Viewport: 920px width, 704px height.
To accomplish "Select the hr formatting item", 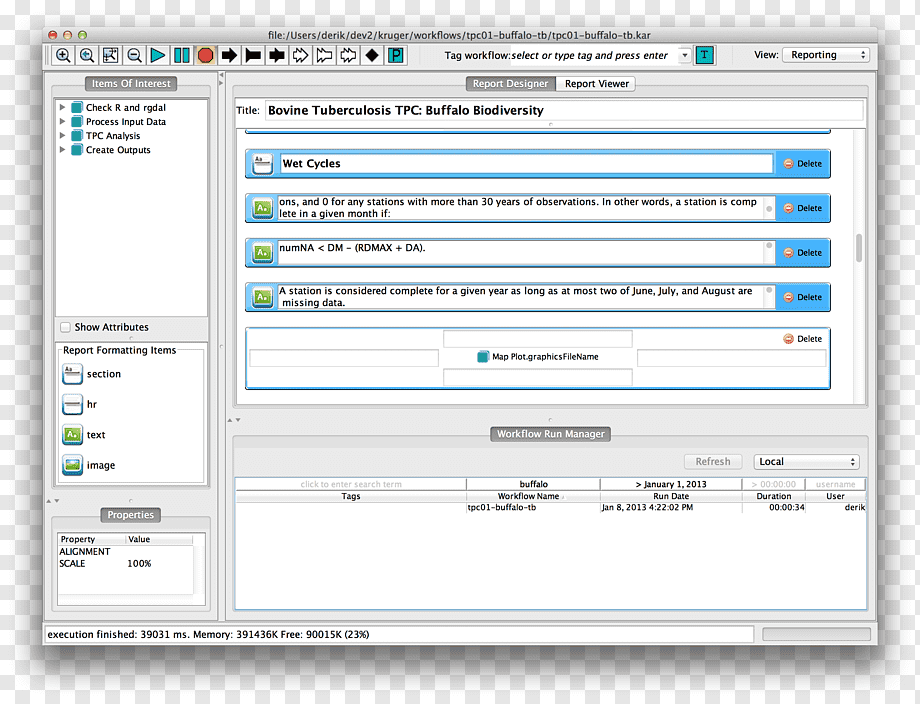I will click(80, 405).
